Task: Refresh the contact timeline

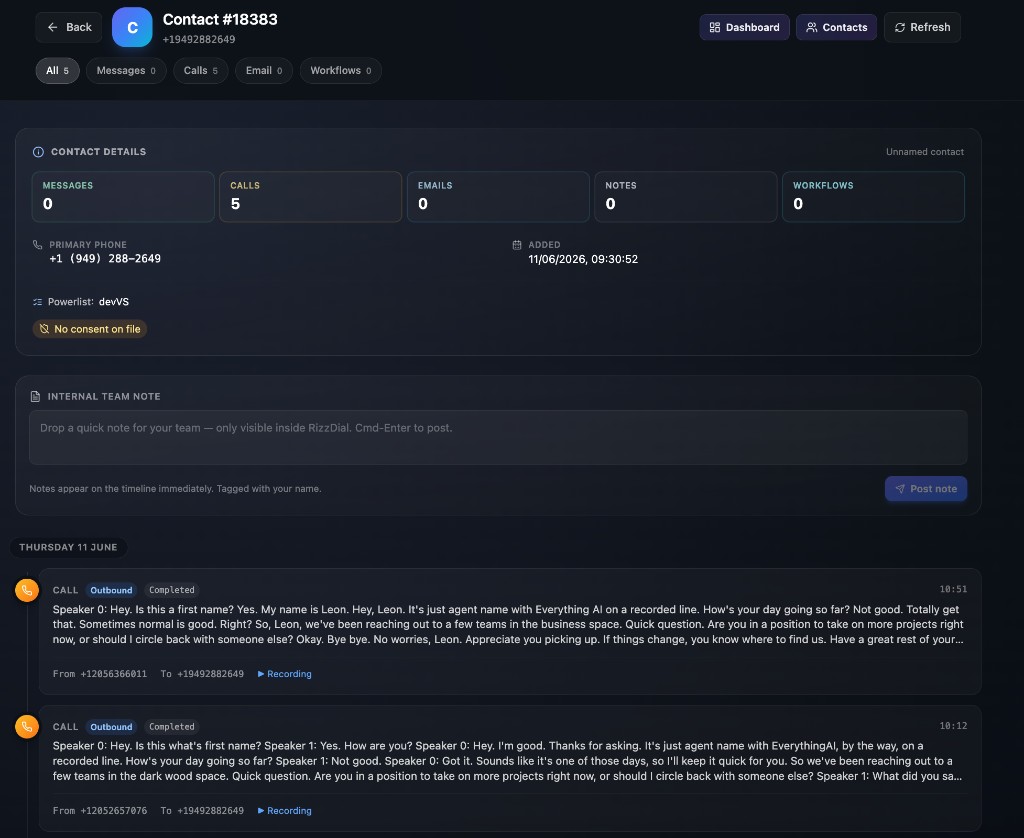Action: (922, 27)
